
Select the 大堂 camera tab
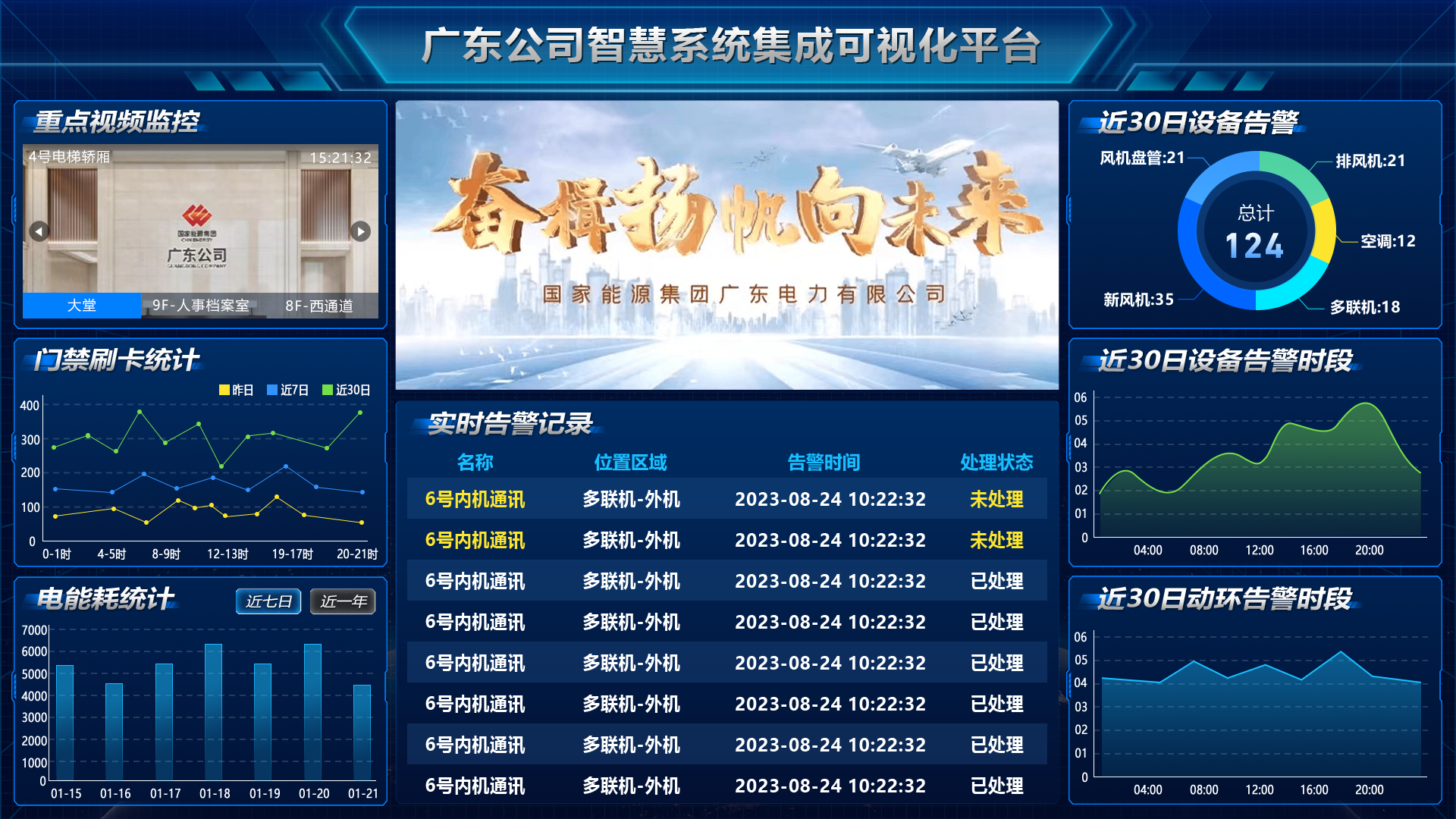pos(82,307)
